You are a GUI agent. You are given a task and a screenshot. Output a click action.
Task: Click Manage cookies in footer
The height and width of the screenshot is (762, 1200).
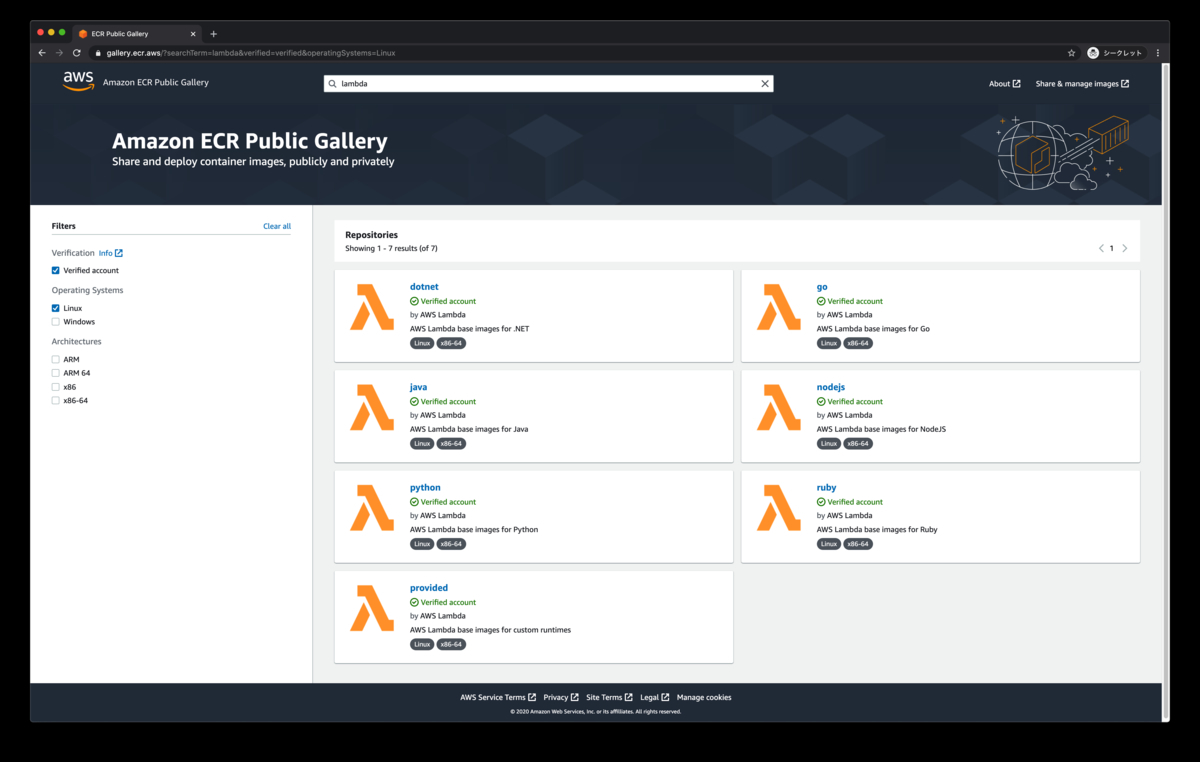click(x=704, y=697)
